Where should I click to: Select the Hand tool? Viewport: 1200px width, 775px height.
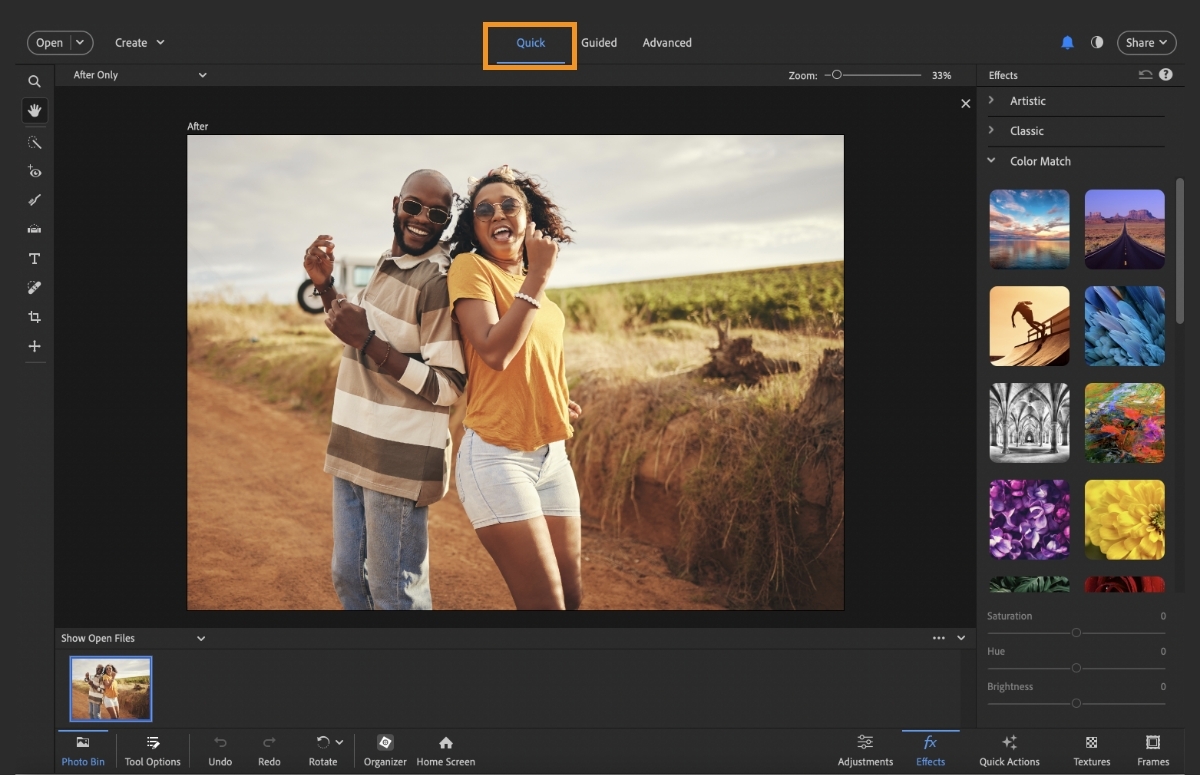tap(34, 111)
